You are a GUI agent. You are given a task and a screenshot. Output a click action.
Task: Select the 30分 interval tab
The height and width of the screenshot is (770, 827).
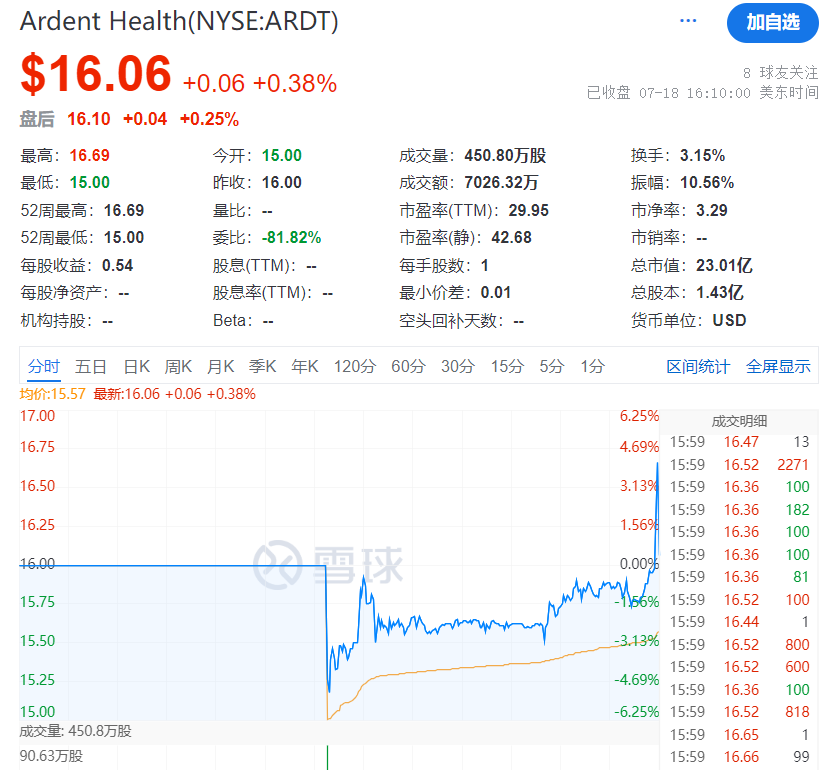[456, 366]
